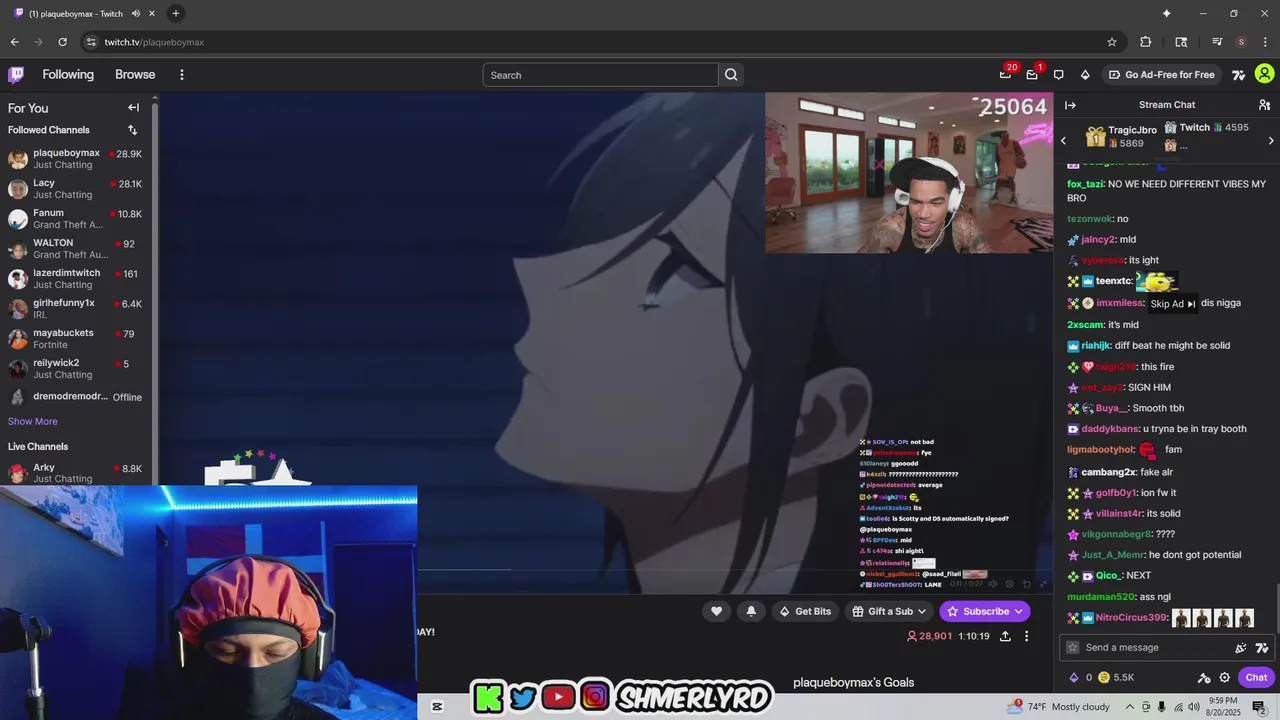The height and width of the screenshot is (720, 1280).
Task: Click the search magnifier button
Action: pyautogui.click(x=731, y=75)
